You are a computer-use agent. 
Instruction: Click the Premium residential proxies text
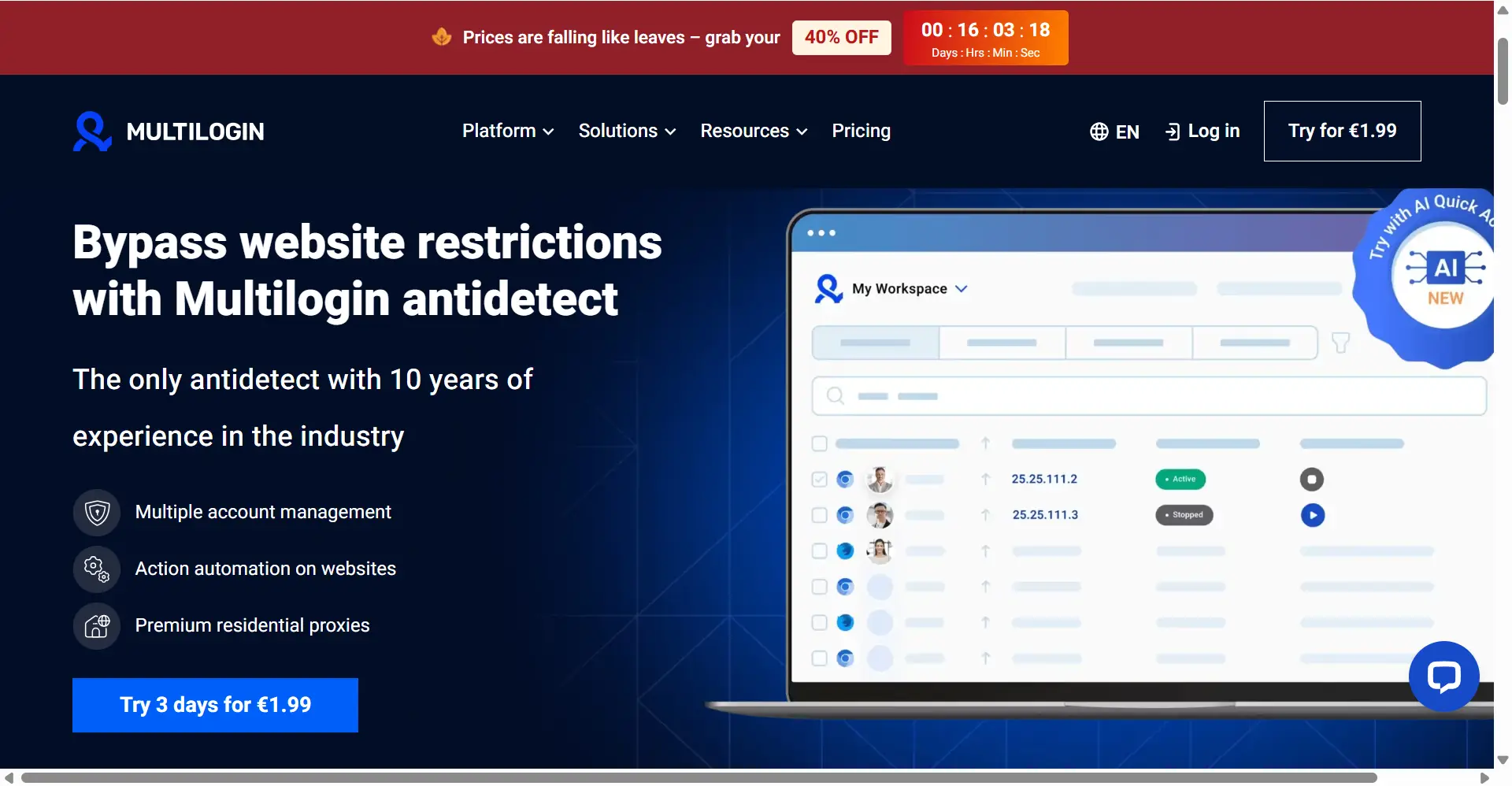click(252, 625)
